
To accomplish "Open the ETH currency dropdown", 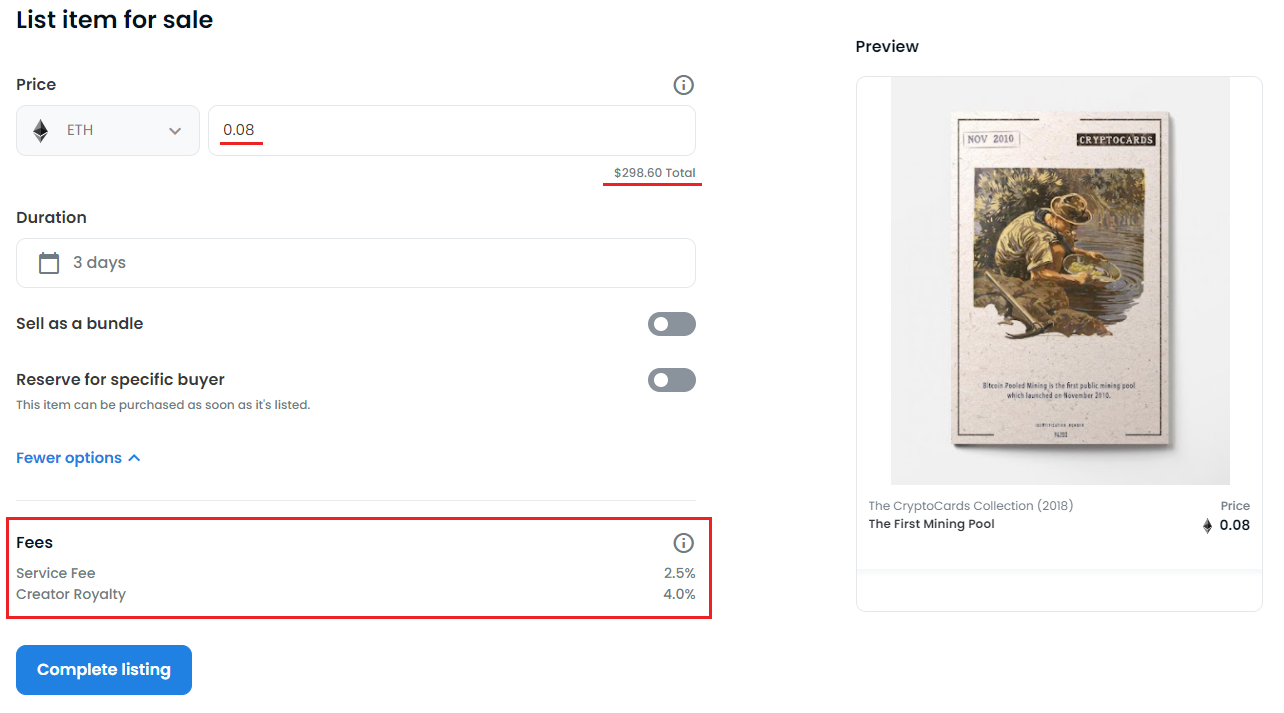I will click(x=107, y=130).
